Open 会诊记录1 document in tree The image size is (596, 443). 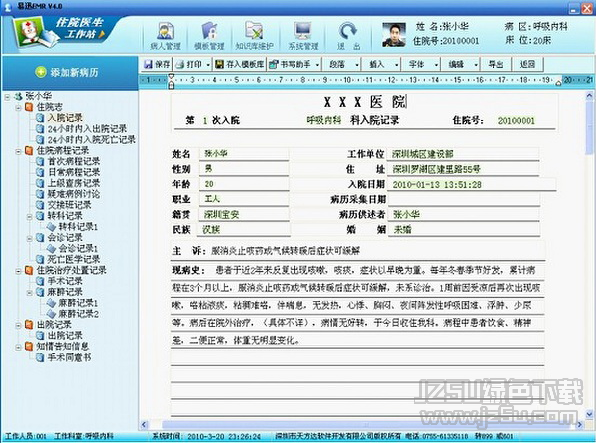pos(78,248)
